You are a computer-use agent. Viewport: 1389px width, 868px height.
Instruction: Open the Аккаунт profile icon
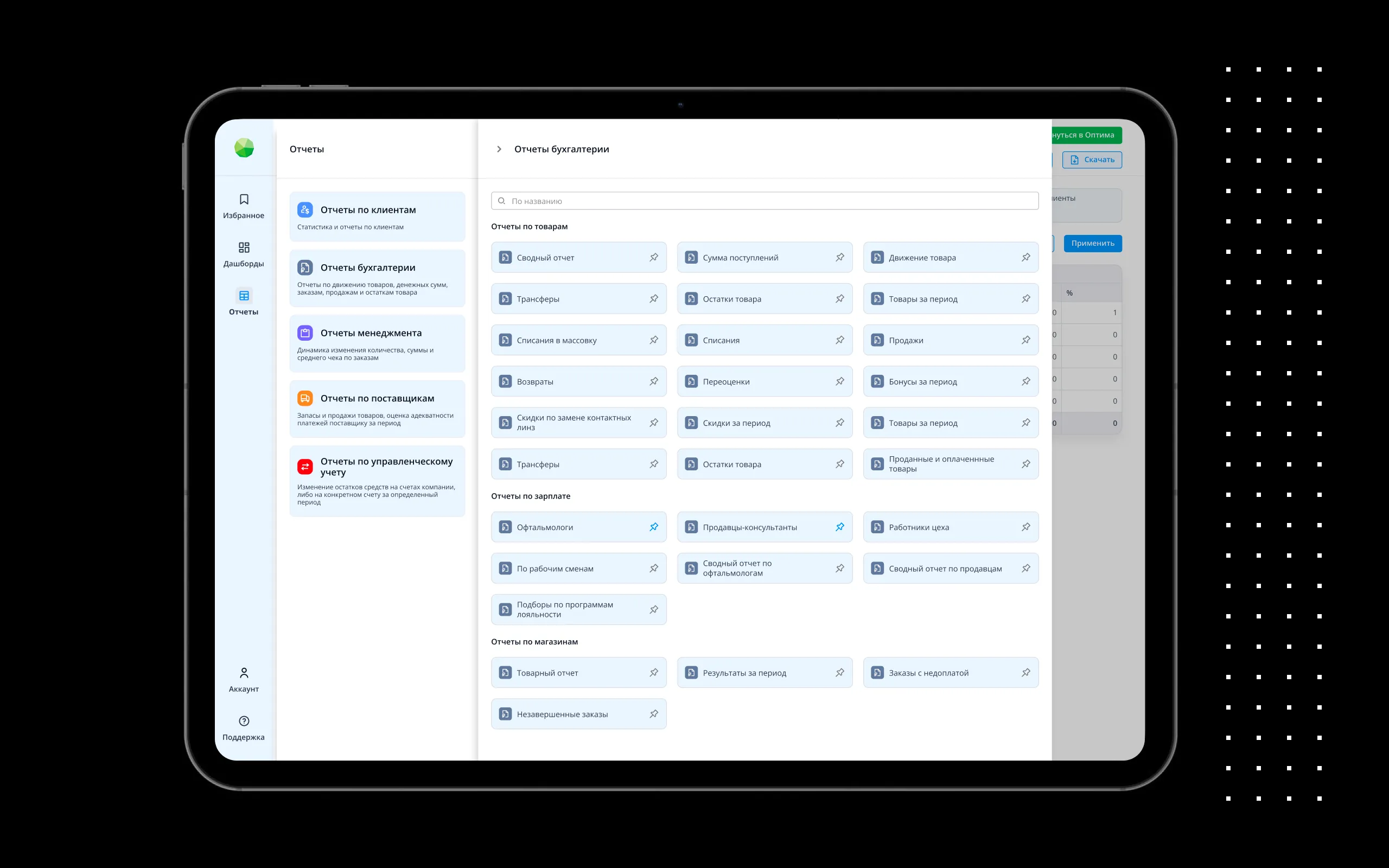(244, 672)
